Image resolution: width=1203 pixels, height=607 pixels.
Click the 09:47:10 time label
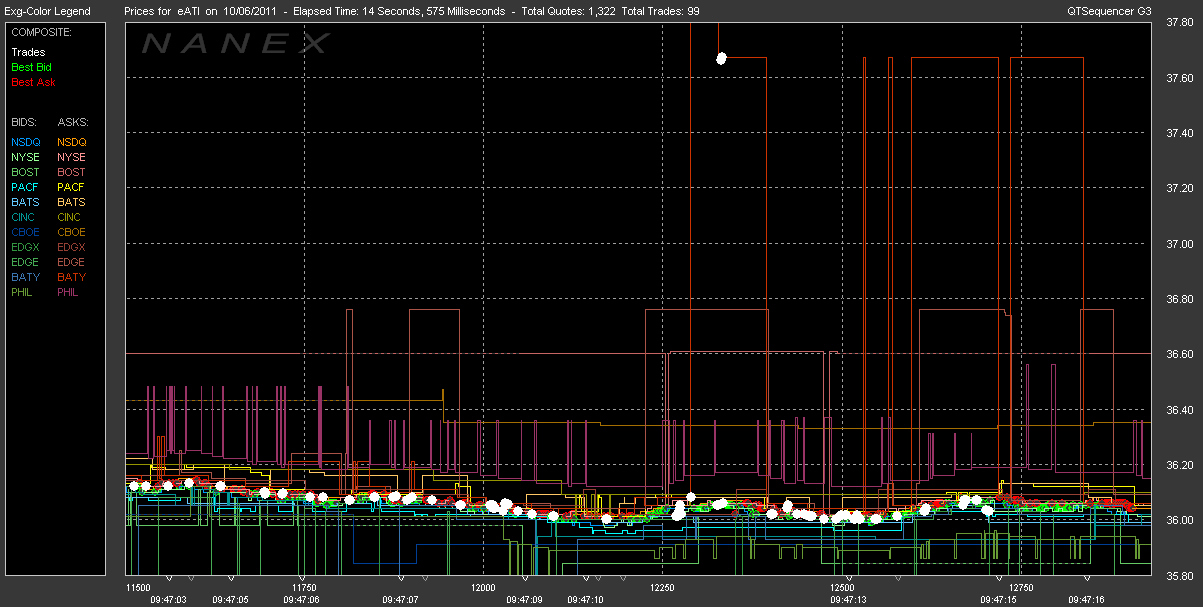tap(585, 600)
